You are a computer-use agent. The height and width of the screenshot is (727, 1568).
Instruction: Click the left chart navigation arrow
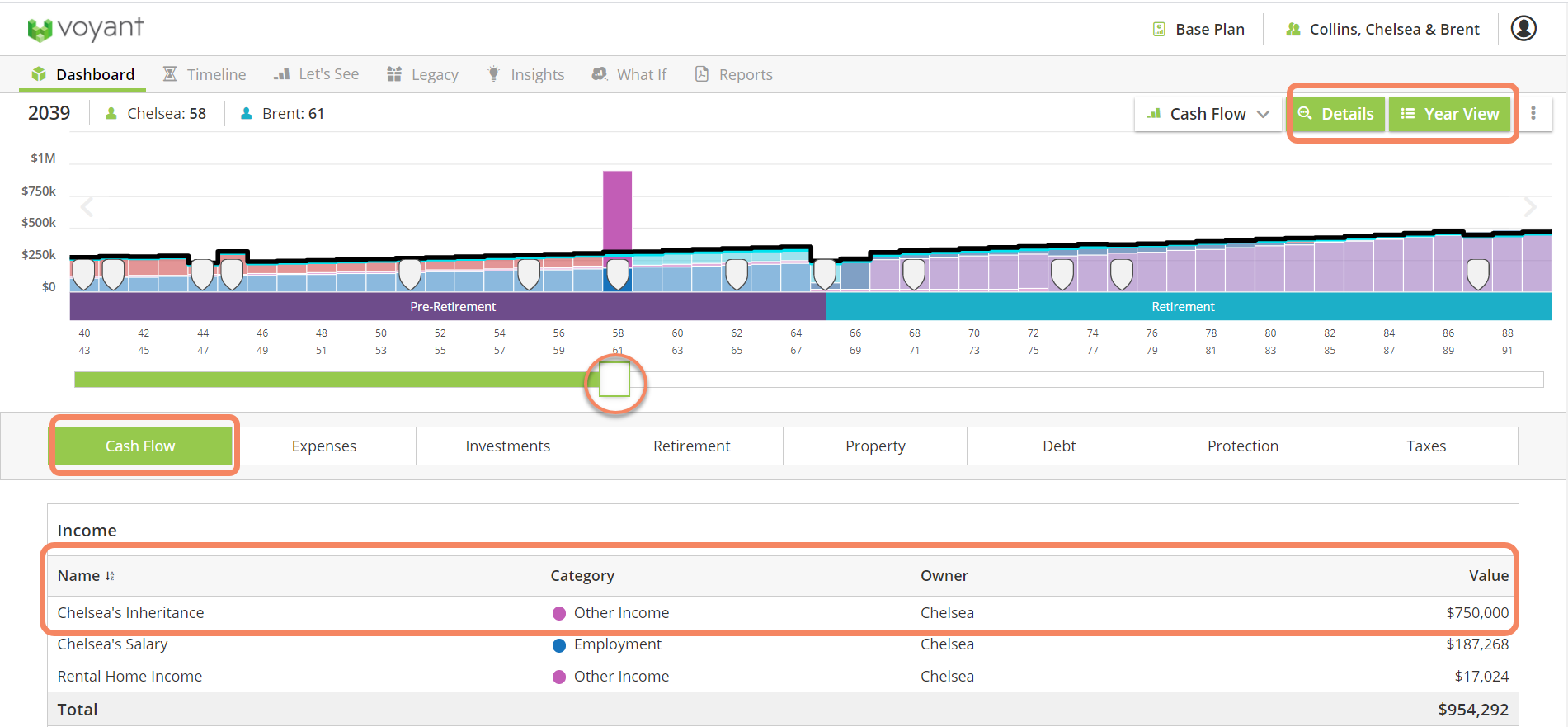87,207
